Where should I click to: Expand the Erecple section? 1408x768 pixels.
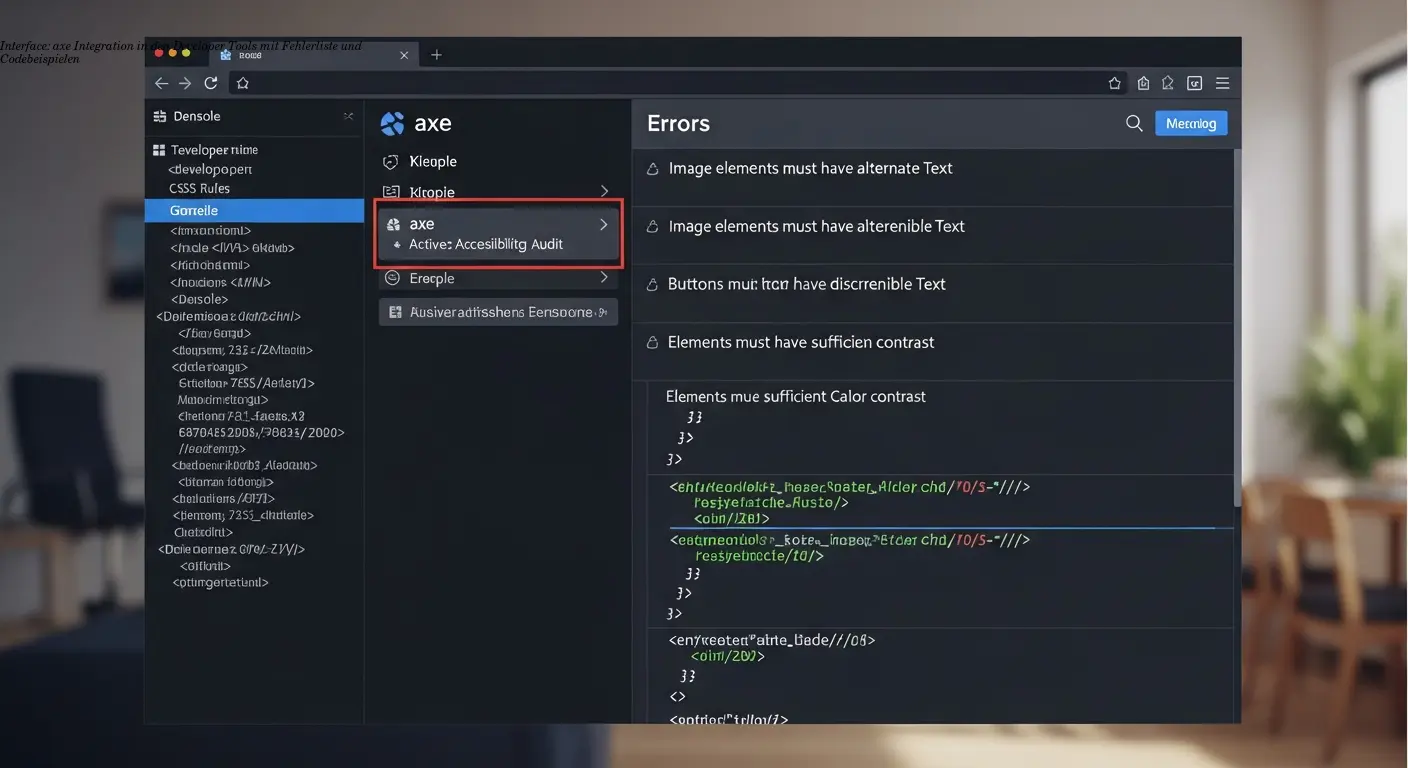tap(604, 277)
